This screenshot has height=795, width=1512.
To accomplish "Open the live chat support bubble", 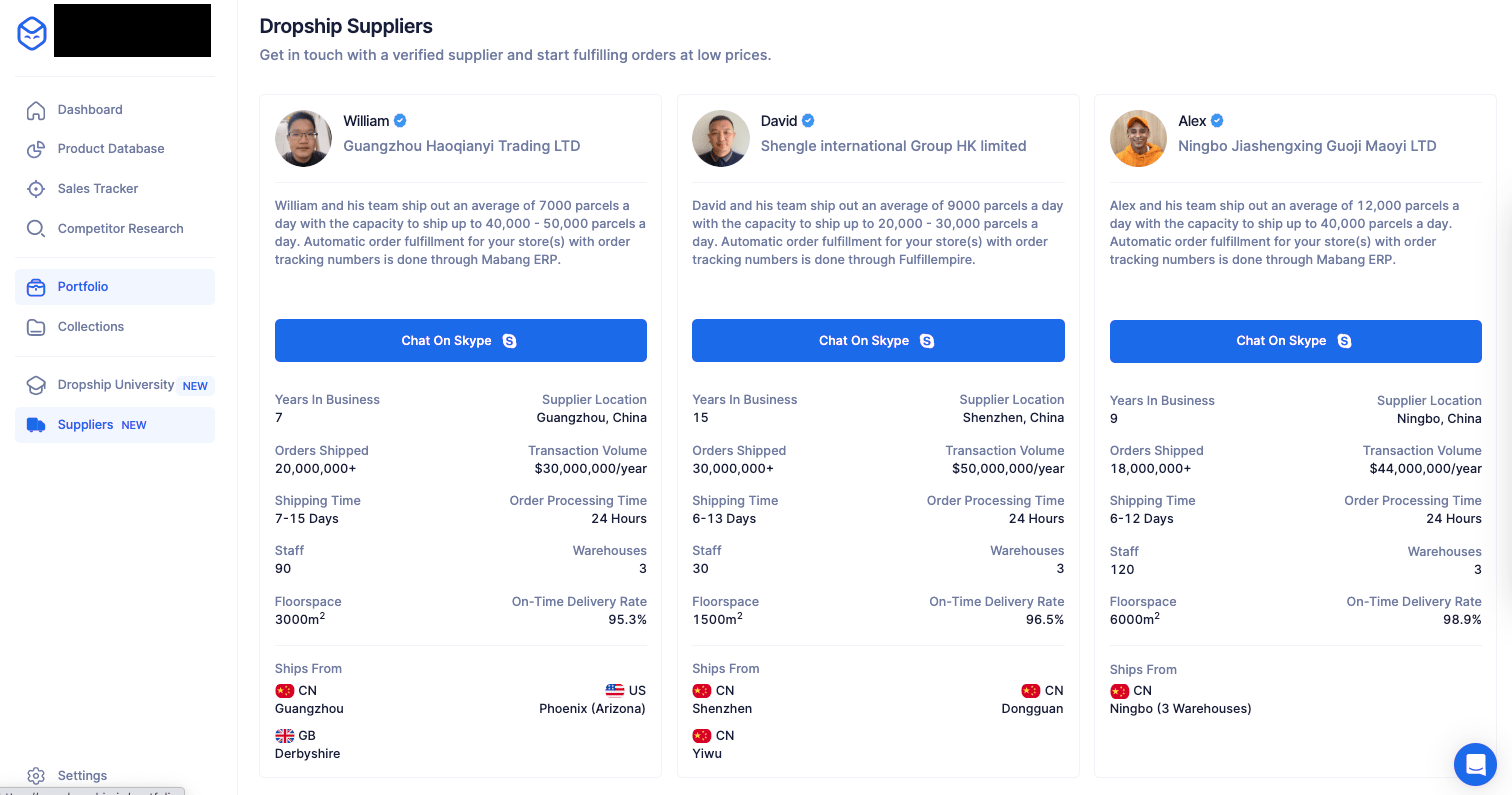I will [1475, 765].
